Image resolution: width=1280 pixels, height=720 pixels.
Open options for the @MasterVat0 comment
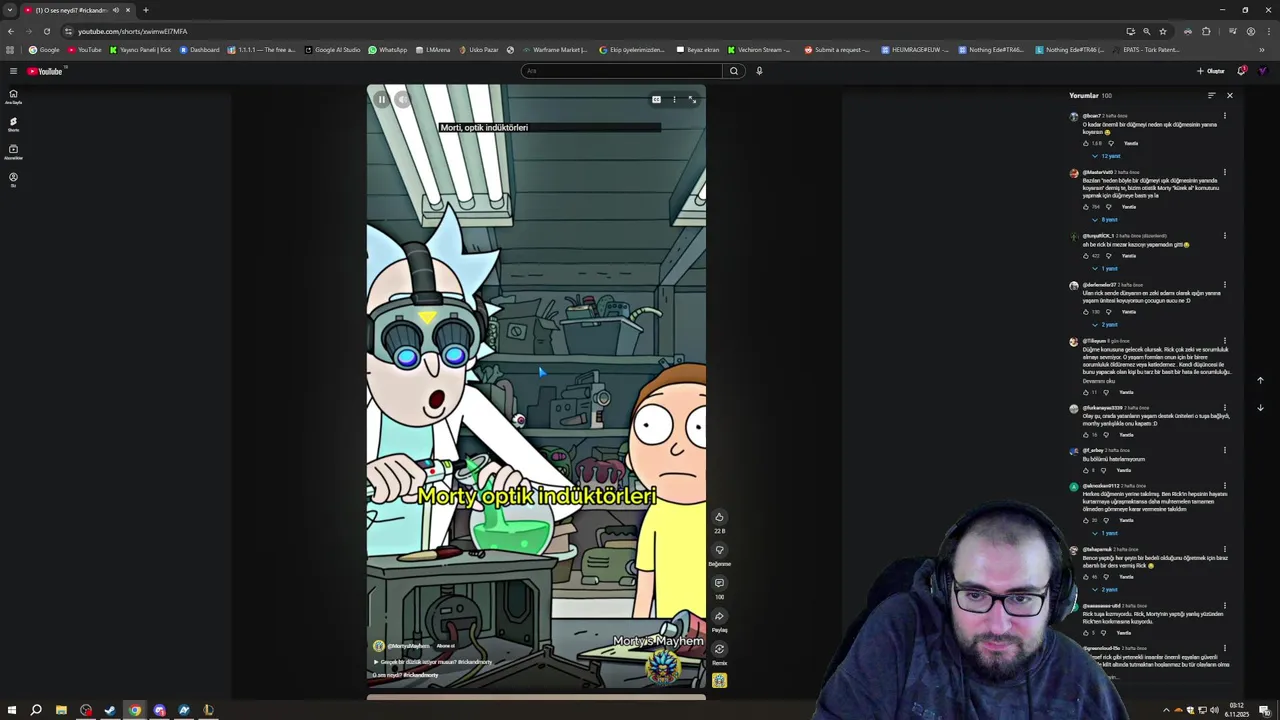coord(1224,172)
